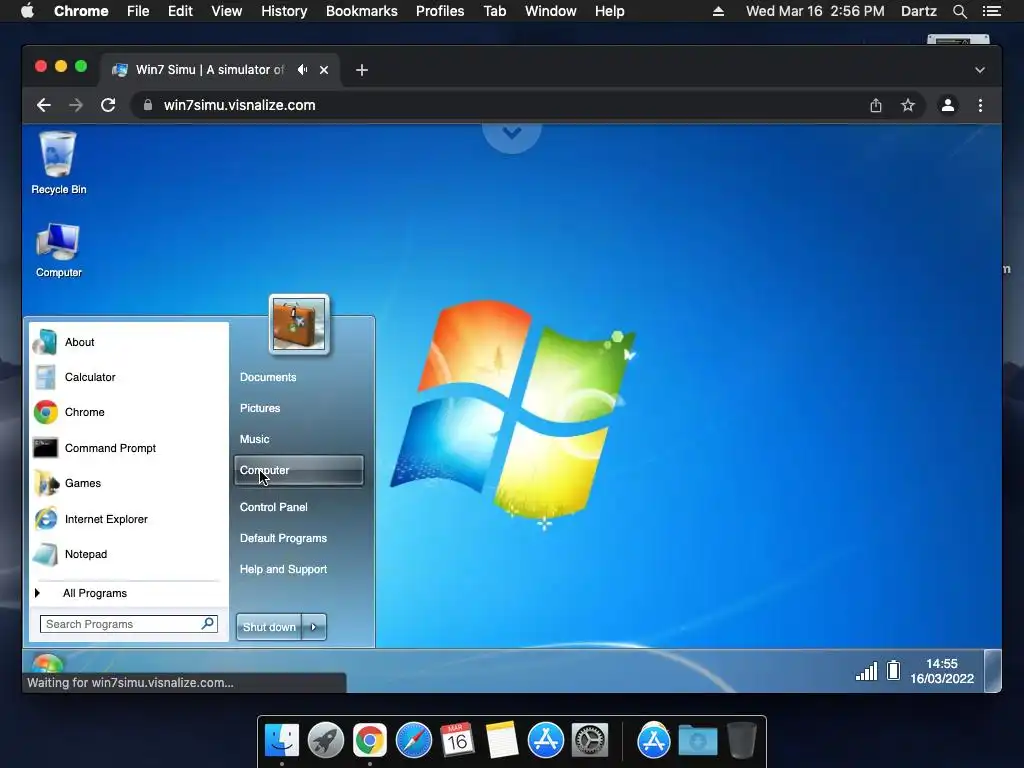Click the address bar URL
1024x768 pixels.
pos(239,105)
